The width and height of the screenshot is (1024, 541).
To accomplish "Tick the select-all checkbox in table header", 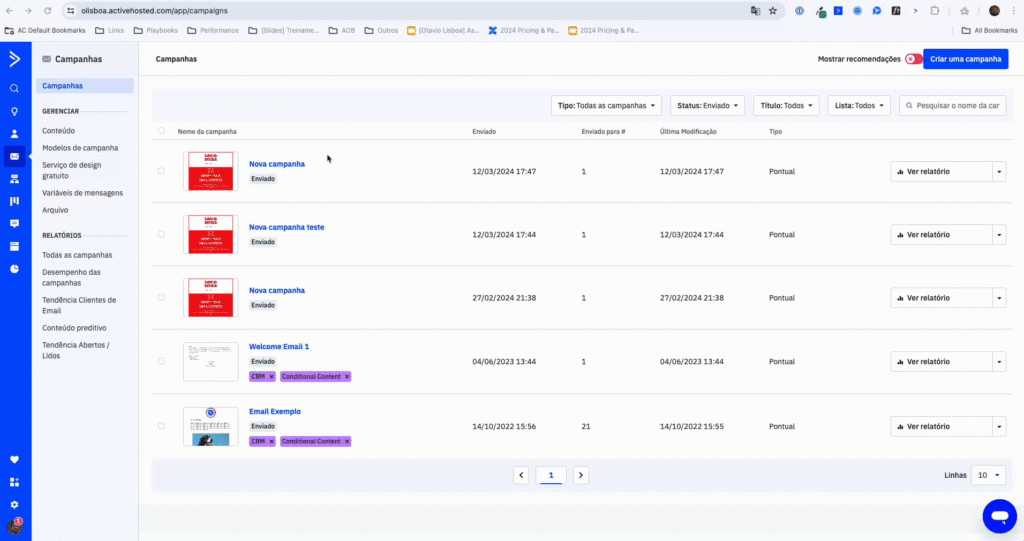I will [161, 131].
